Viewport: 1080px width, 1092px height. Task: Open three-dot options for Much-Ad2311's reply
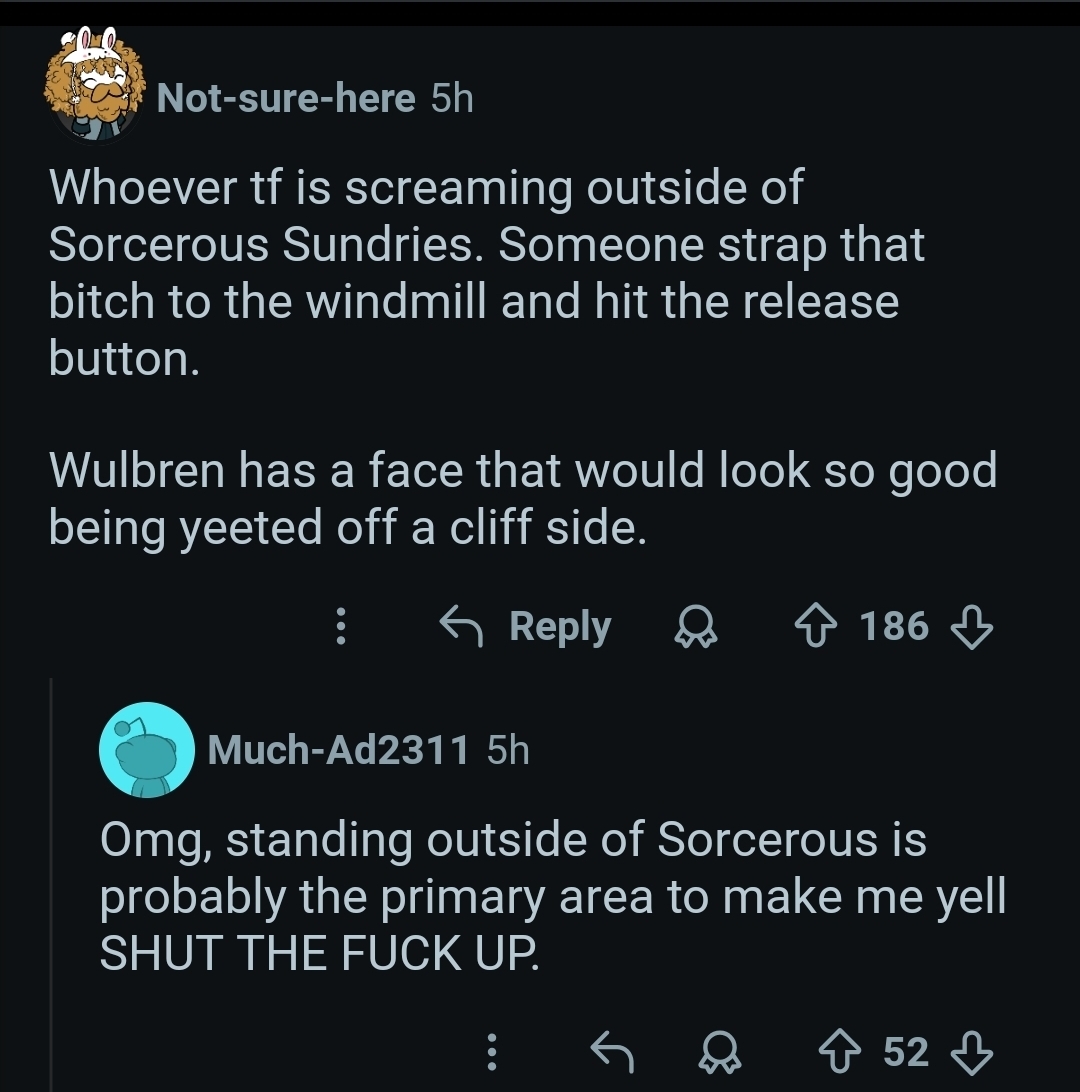(x=490, y=1051)
